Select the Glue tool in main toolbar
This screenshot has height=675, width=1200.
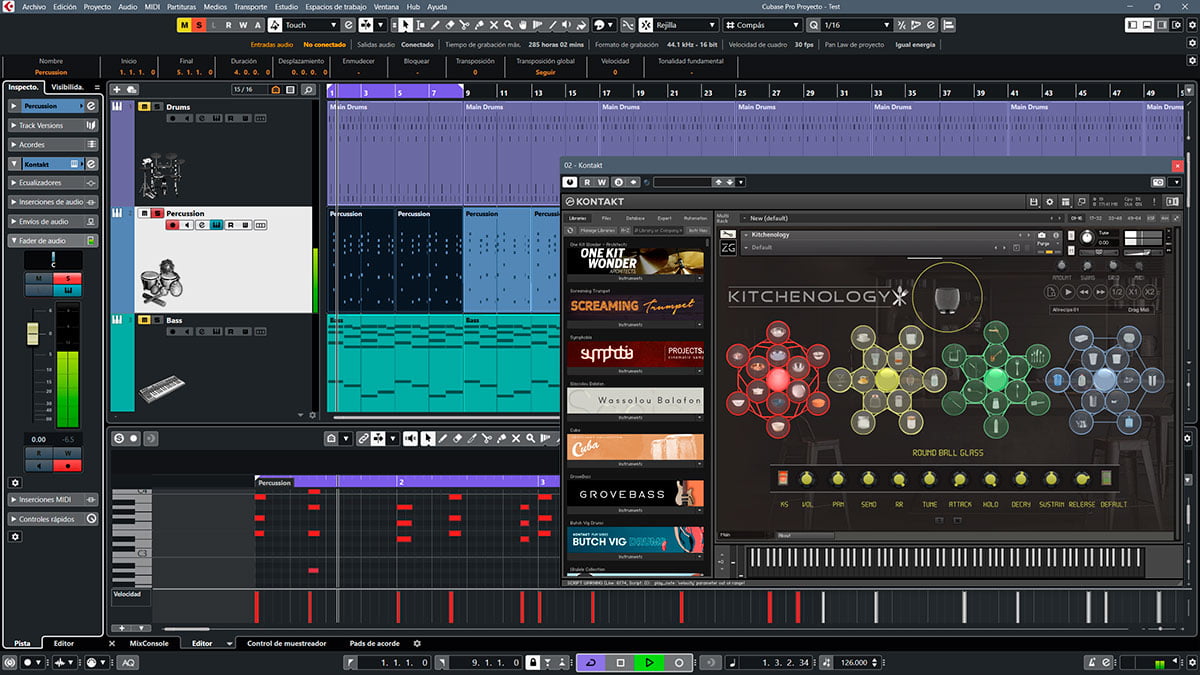pyautogui.click(x=480, y=25)
